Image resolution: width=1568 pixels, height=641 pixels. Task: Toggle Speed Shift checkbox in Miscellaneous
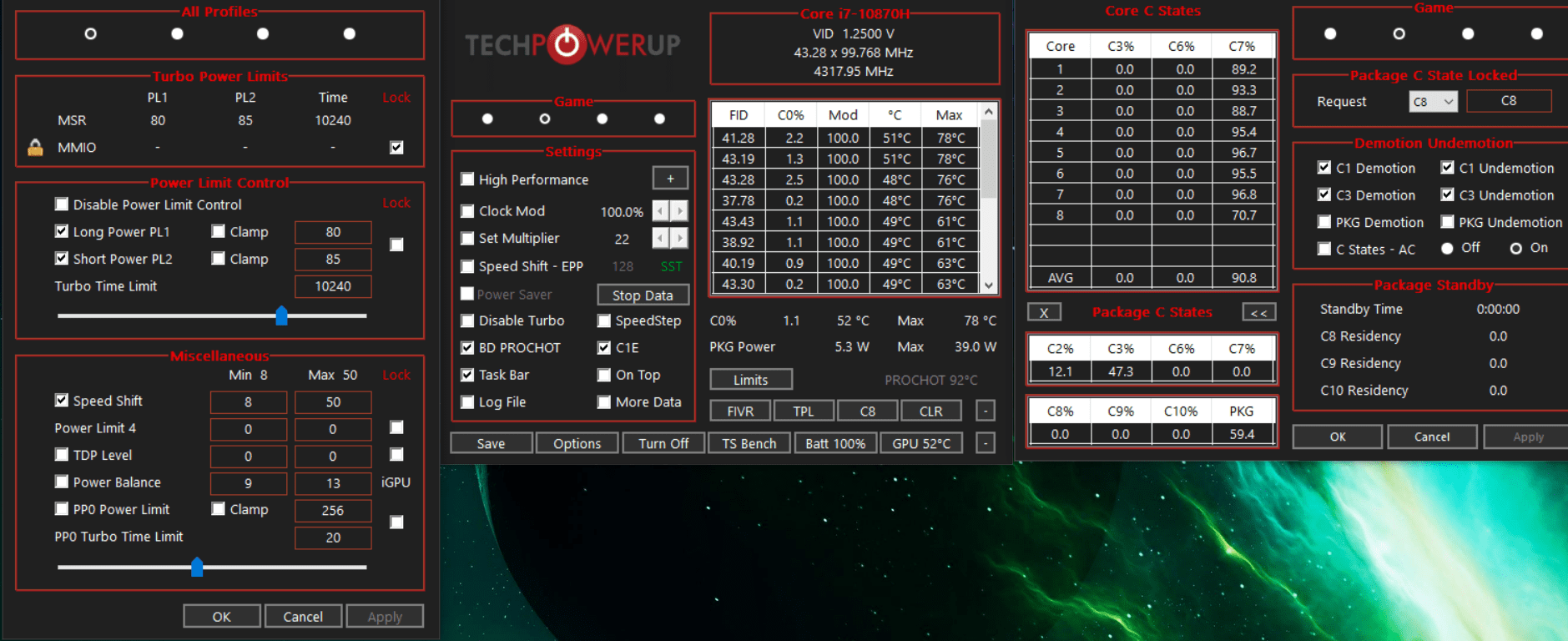click(62, 401)
